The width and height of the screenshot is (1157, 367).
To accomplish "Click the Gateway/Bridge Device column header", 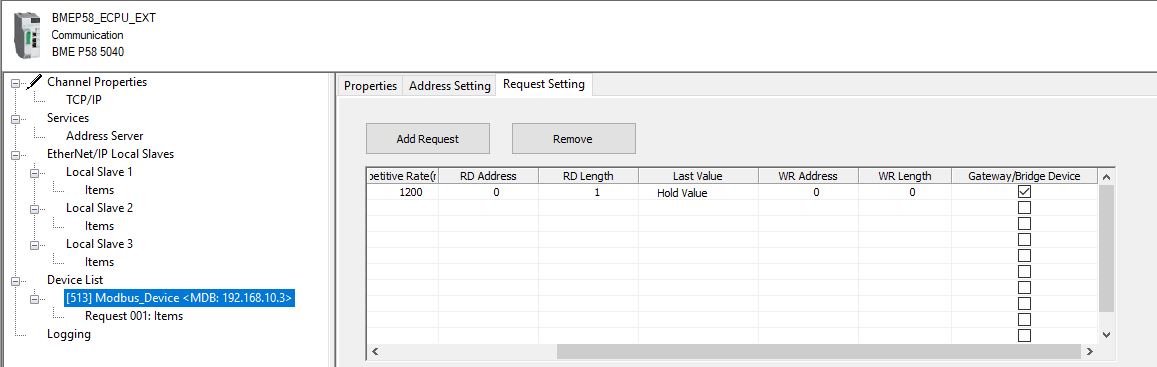I will (1024, 176).
